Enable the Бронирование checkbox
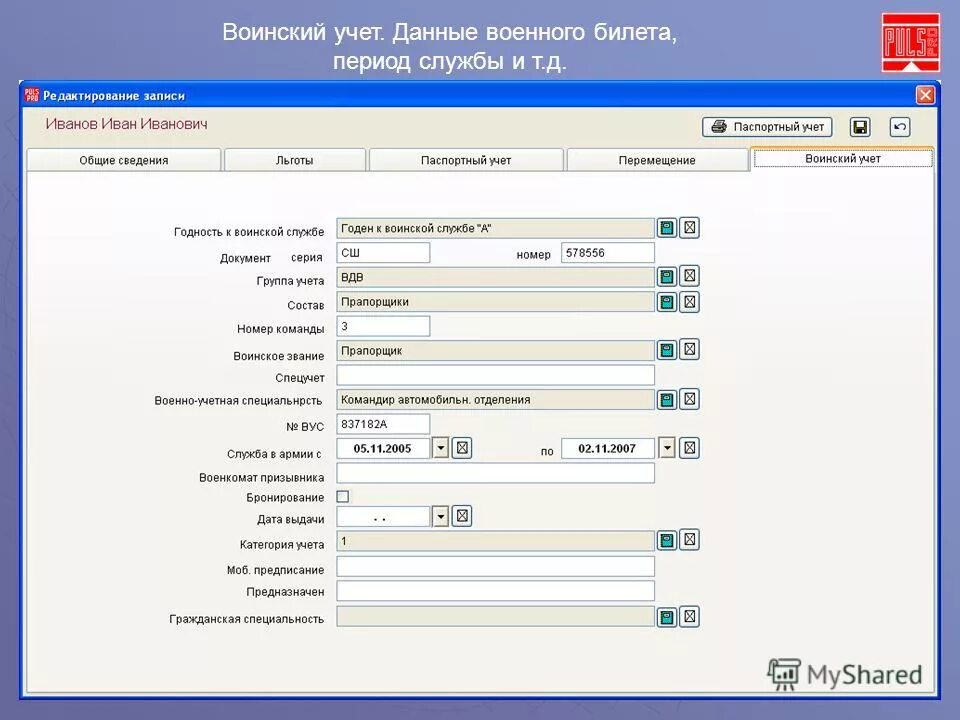 coord(341,495)
